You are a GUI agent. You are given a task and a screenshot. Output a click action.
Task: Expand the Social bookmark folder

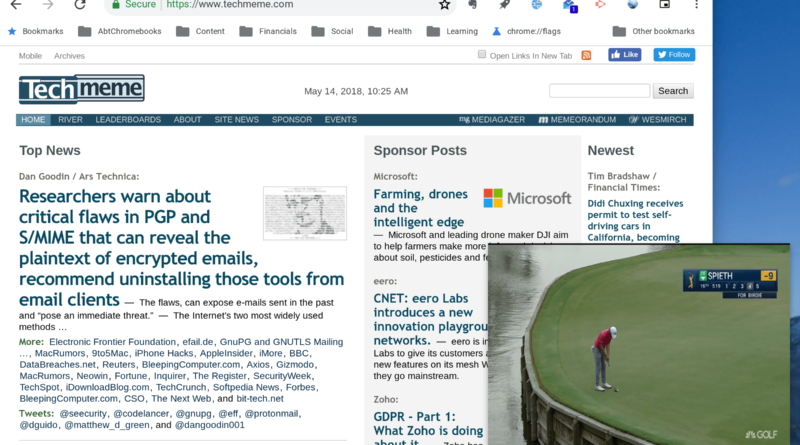pos(332,31)
